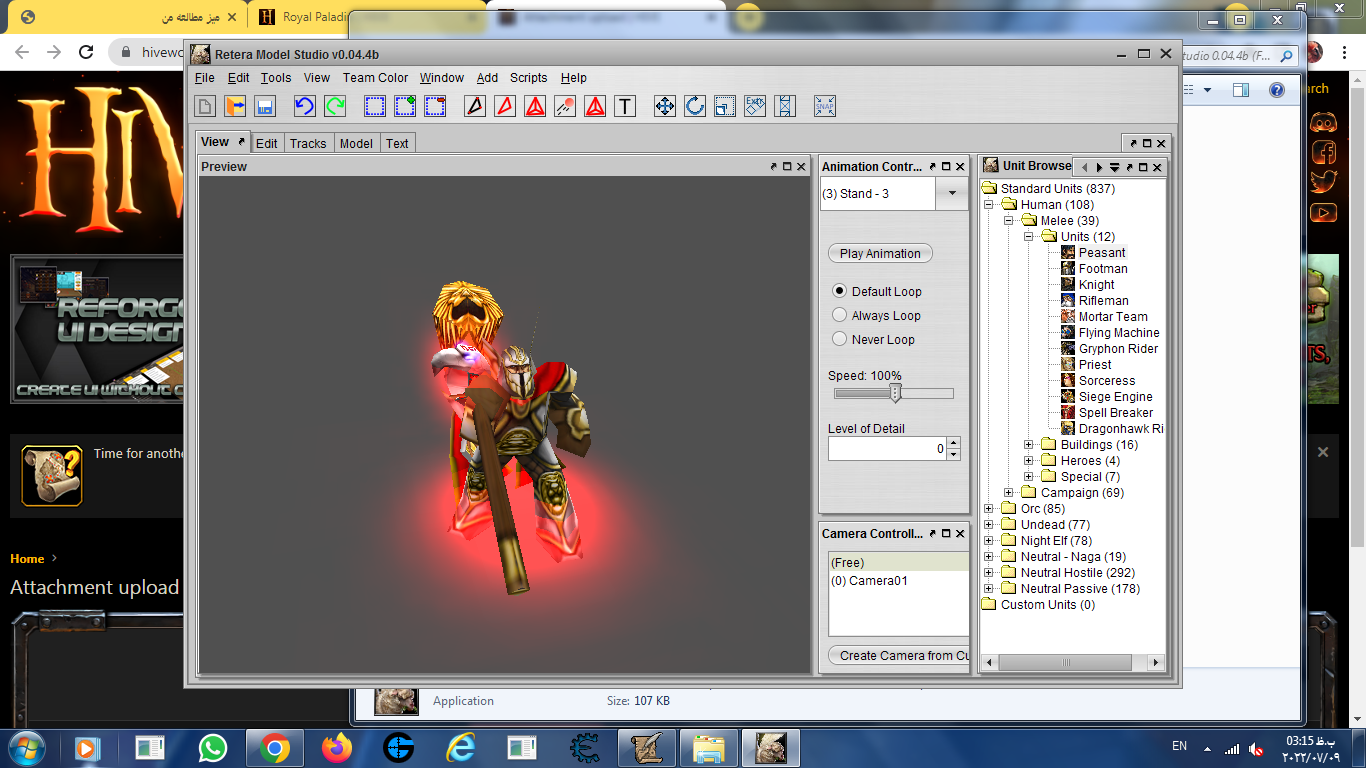
Task: Click Create Camera from Current View button
Action: pyautogui.click(x=899, y=656)
